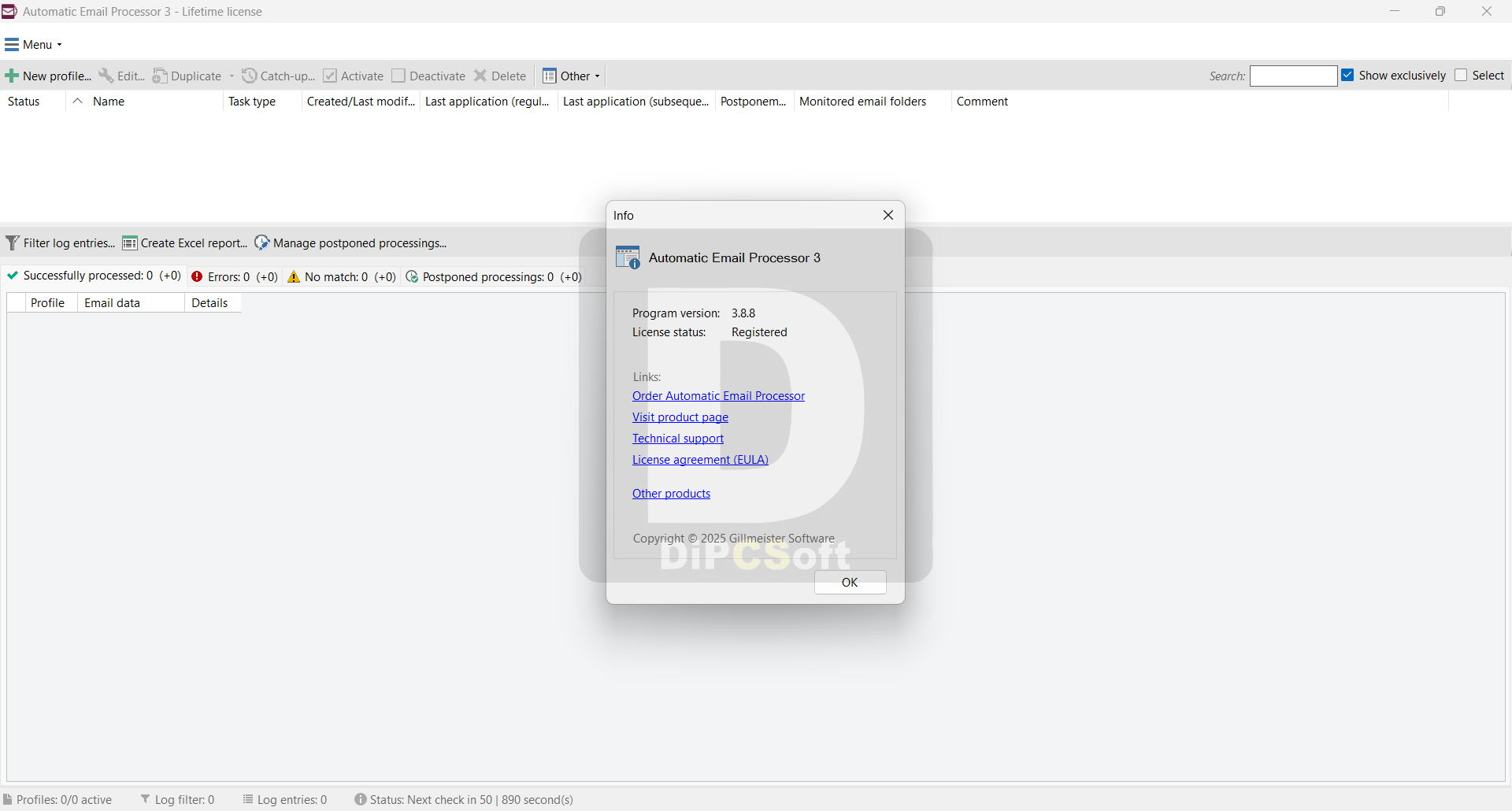The image size is (1512, 811).
Task: Open the hamburger Menu icon
Action: click(11, 45)
